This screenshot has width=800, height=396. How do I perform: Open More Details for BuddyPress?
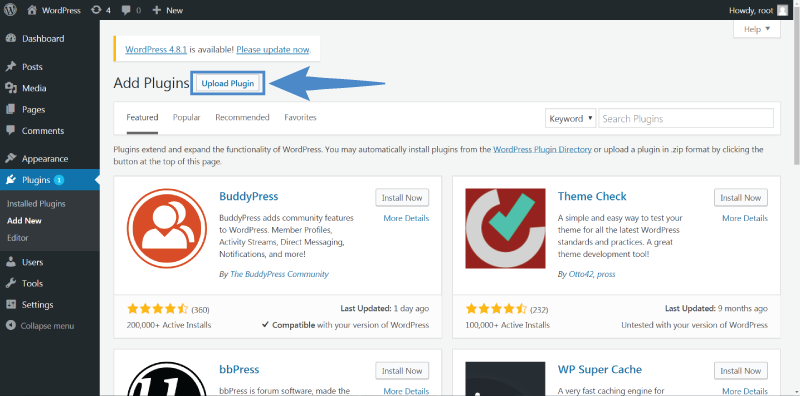pyautogui.click(x=406, y=218)
